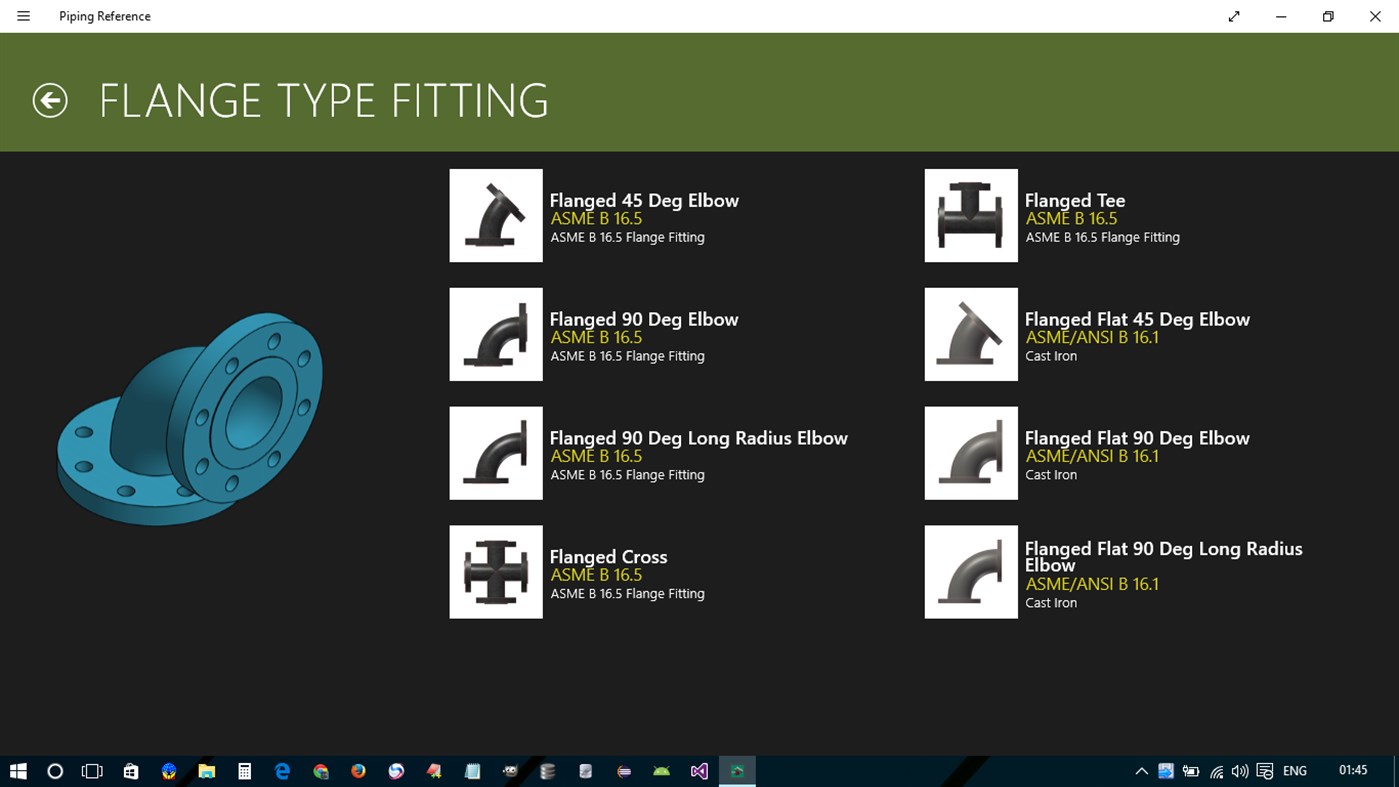
Task: Open the Action Center icon
Action: 1265,770
